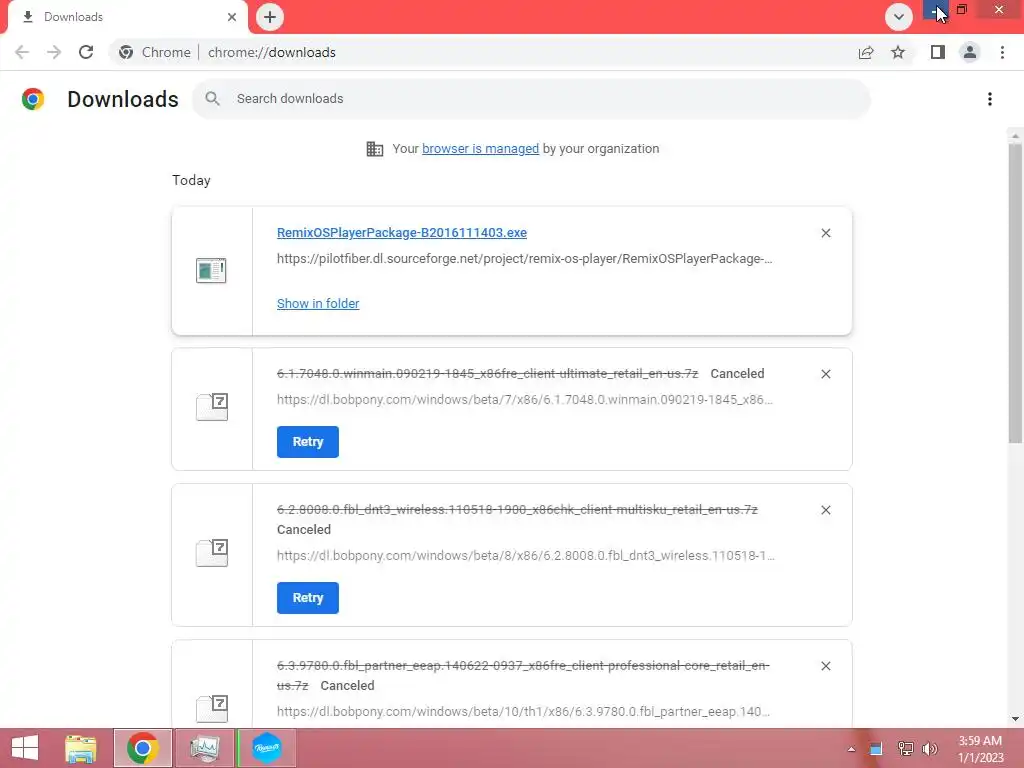Click the volume speaker tray icon
This screenshot has height=768, width=1024.
(930, 749)
